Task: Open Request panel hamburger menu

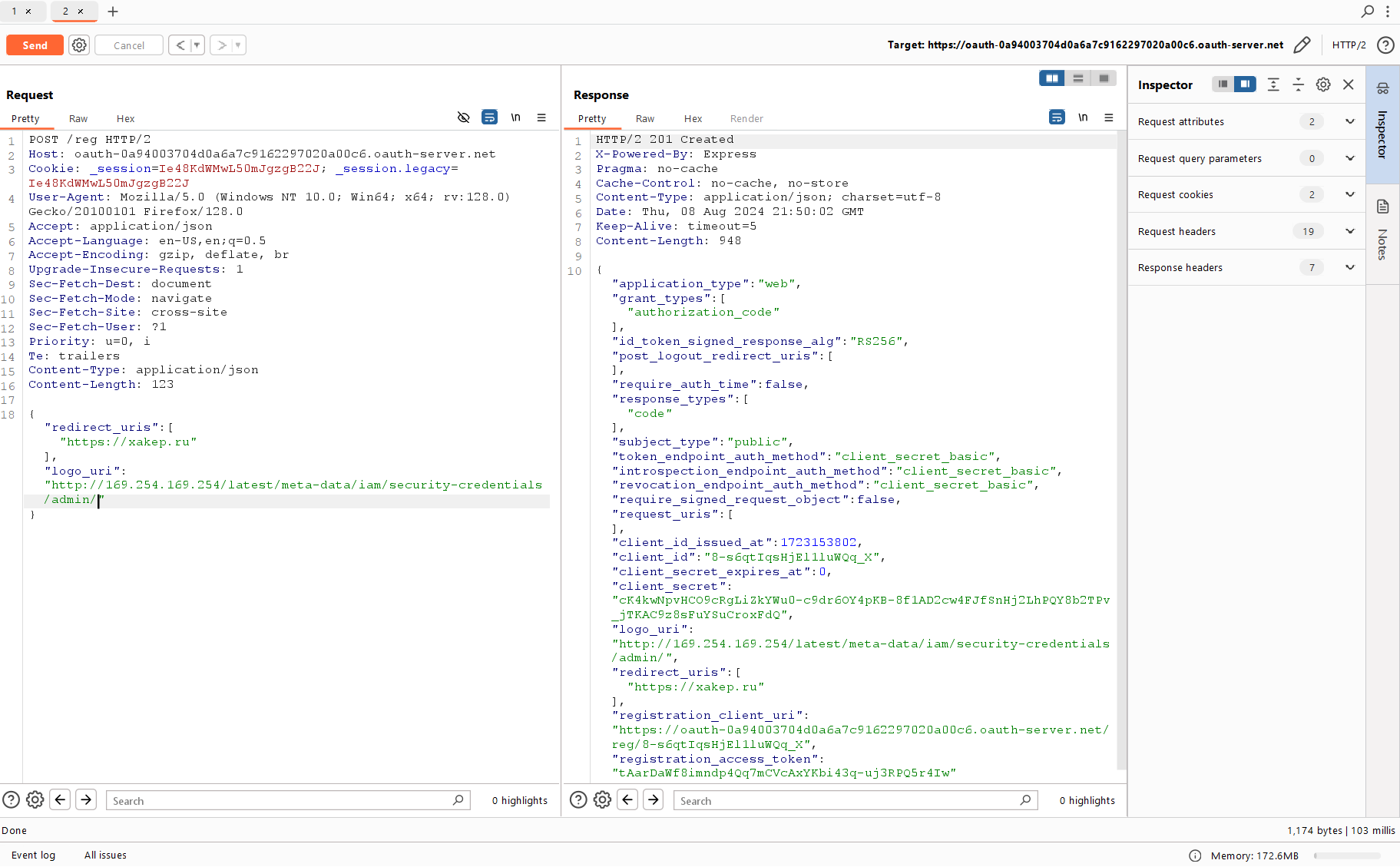Action: coord(541,117)
